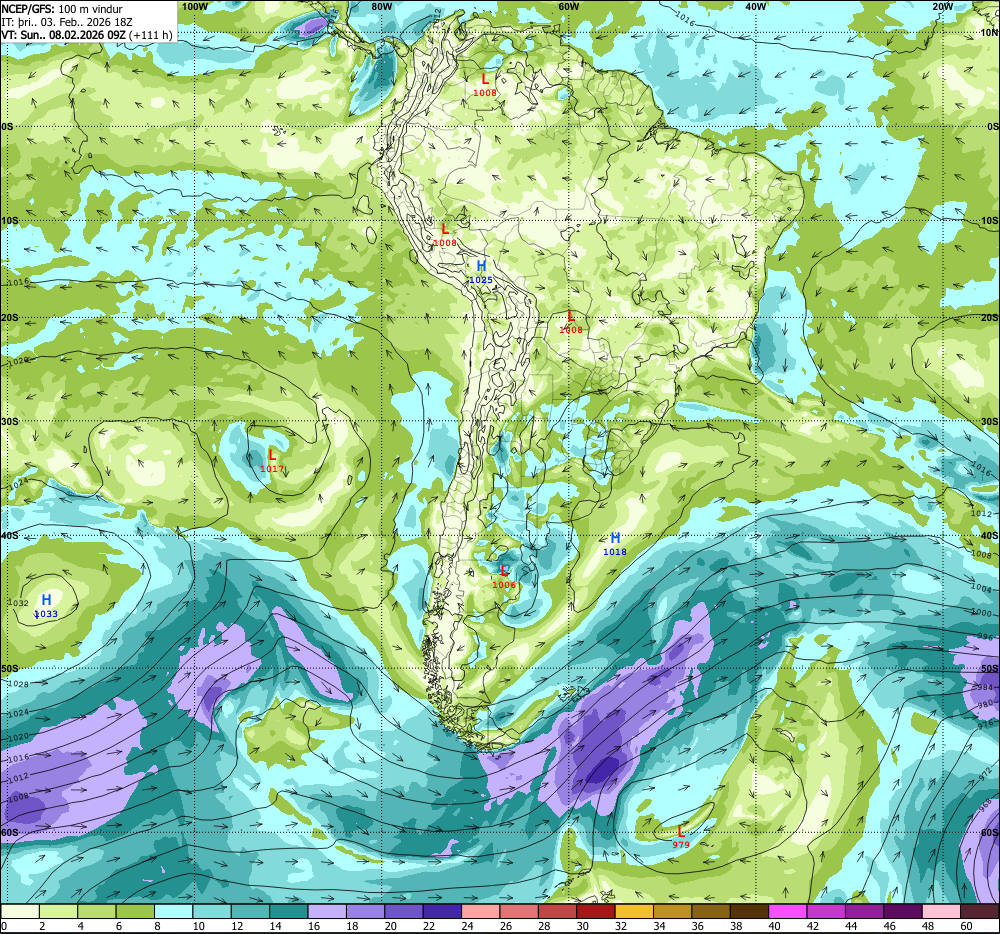Click the 100W longitude label
This screenshot has width=1000, height=934.
(x=195, y=6)
